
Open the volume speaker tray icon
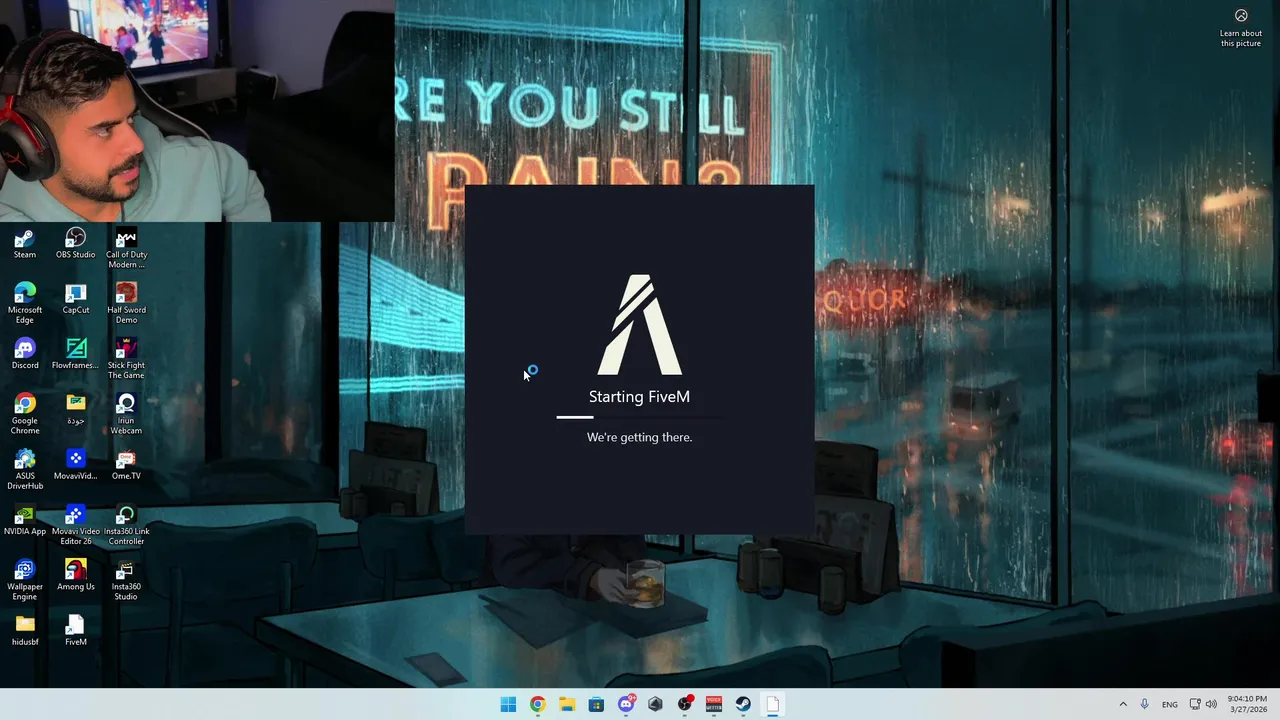(1211, 704)
